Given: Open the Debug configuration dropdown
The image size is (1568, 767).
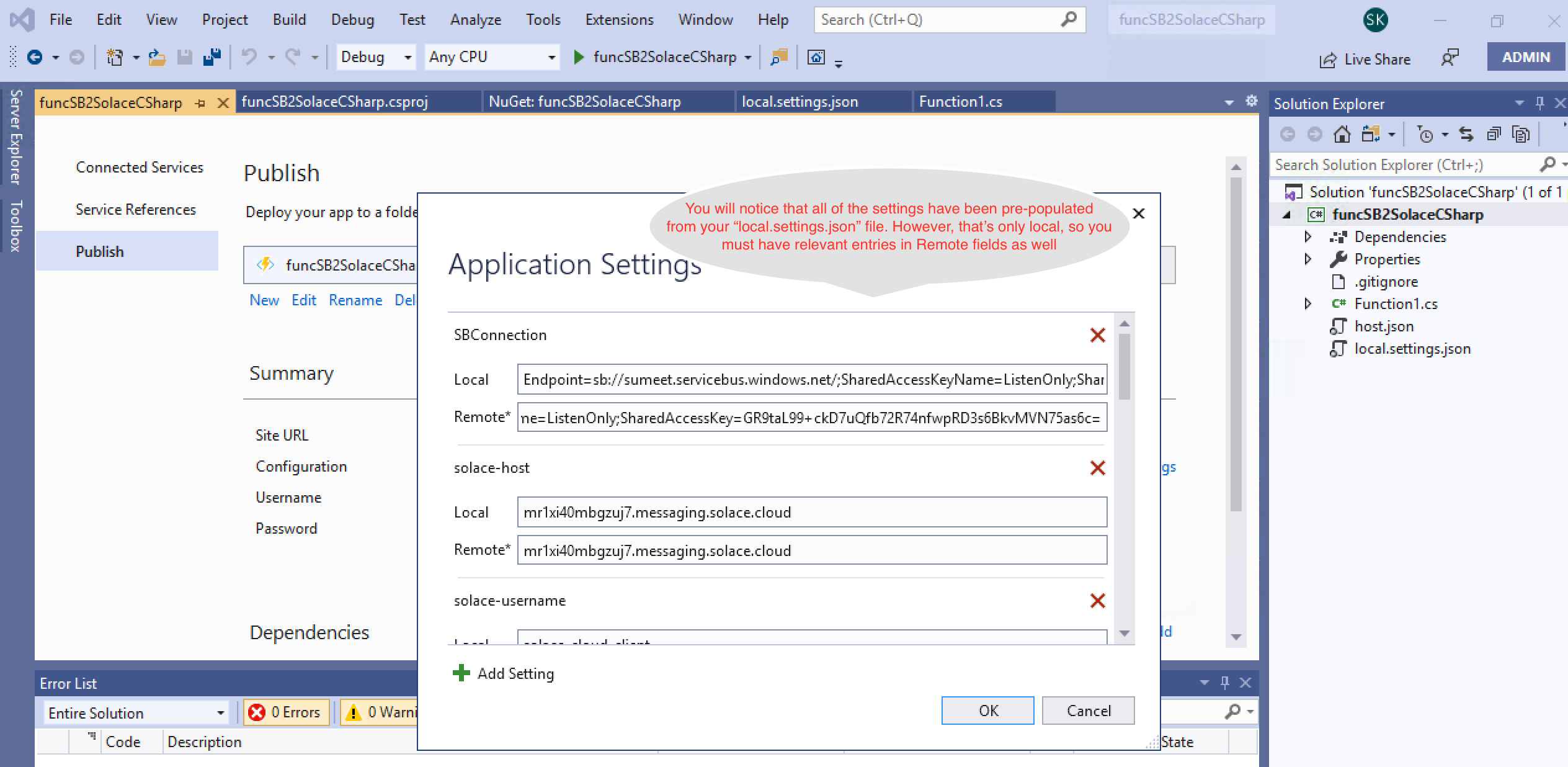Looking at the screenshot, I should (376, 57).
